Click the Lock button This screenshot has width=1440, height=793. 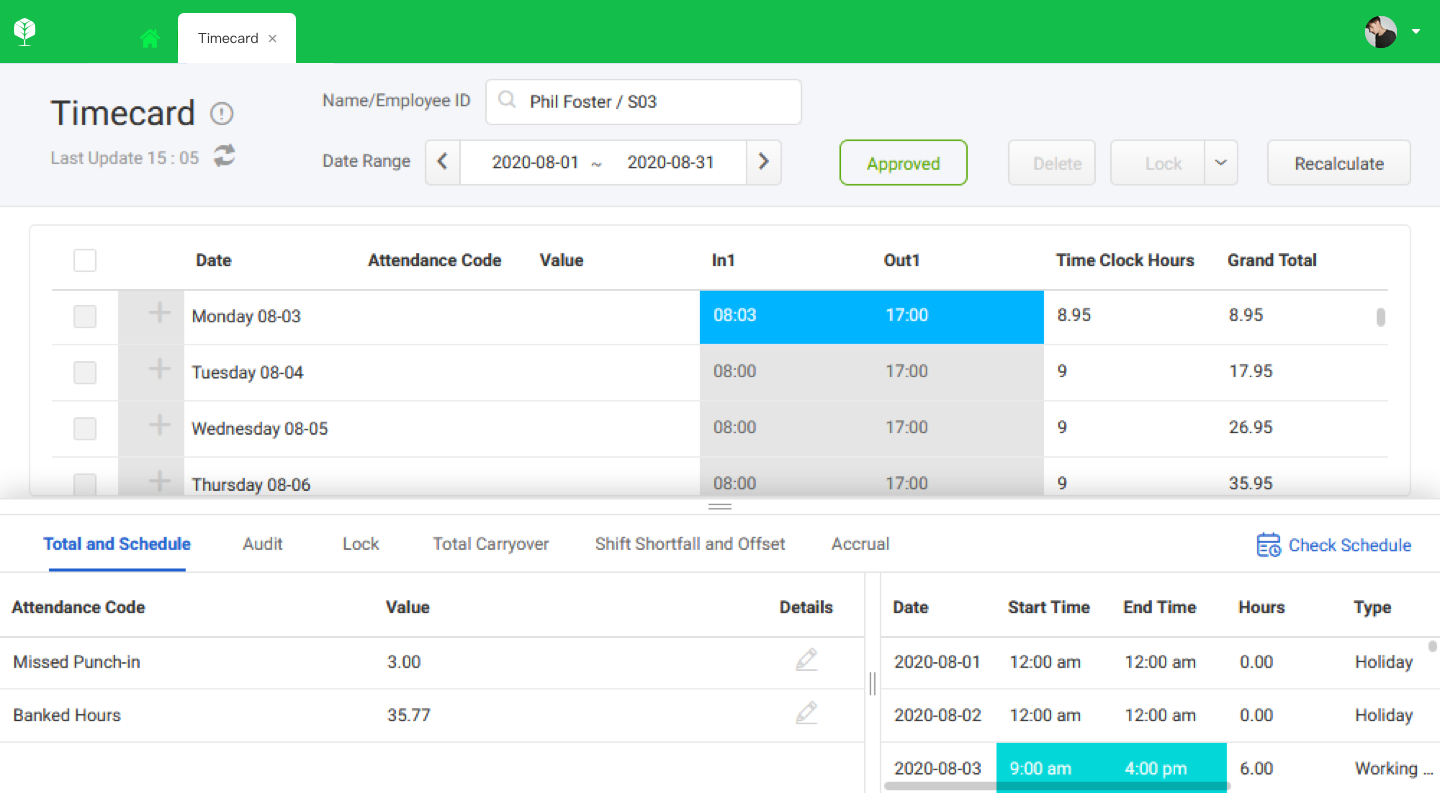pos(1158,163)
